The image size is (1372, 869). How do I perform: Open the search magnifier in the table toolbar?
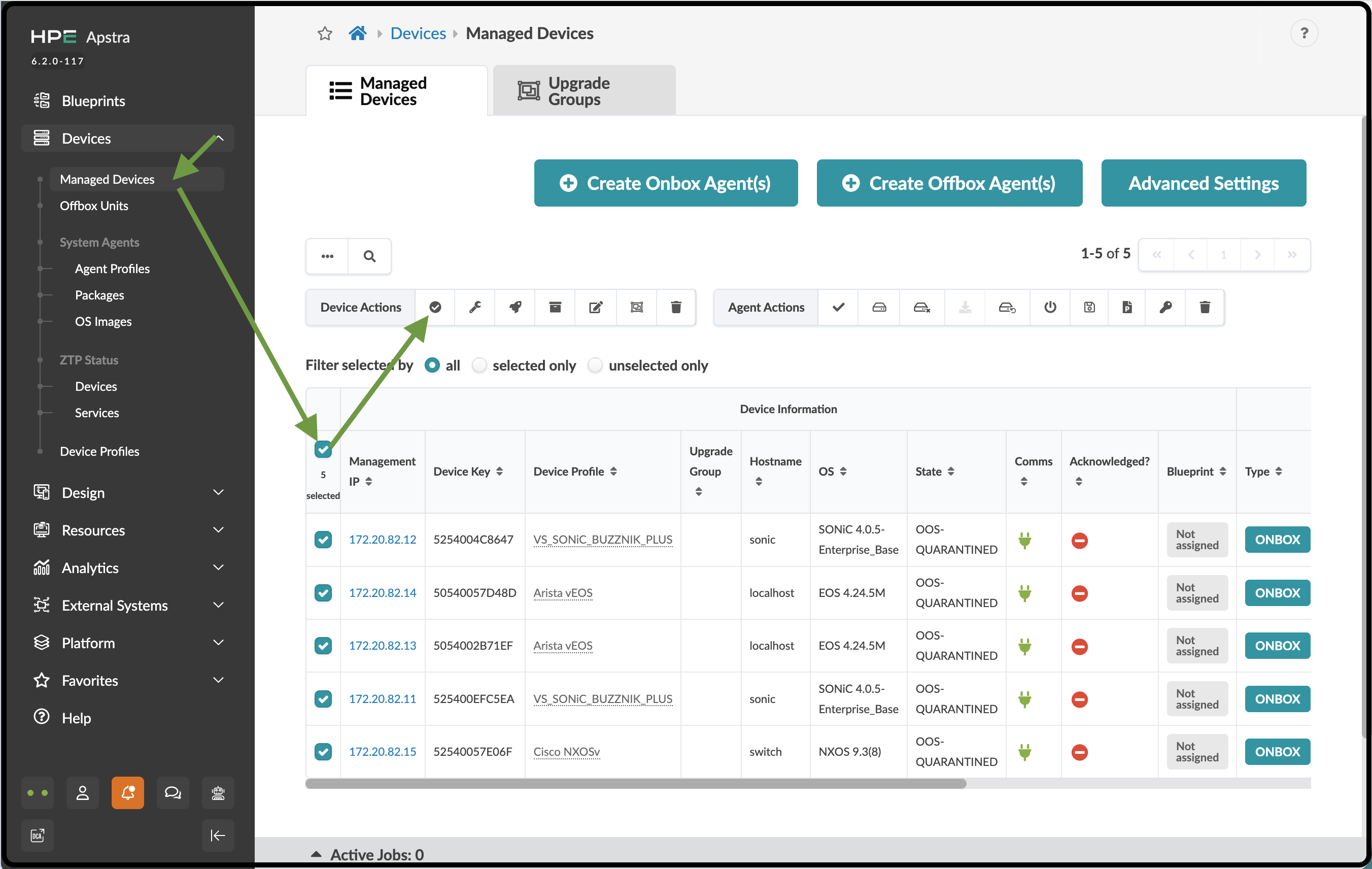pyautogui.click(x=369, y=256)
